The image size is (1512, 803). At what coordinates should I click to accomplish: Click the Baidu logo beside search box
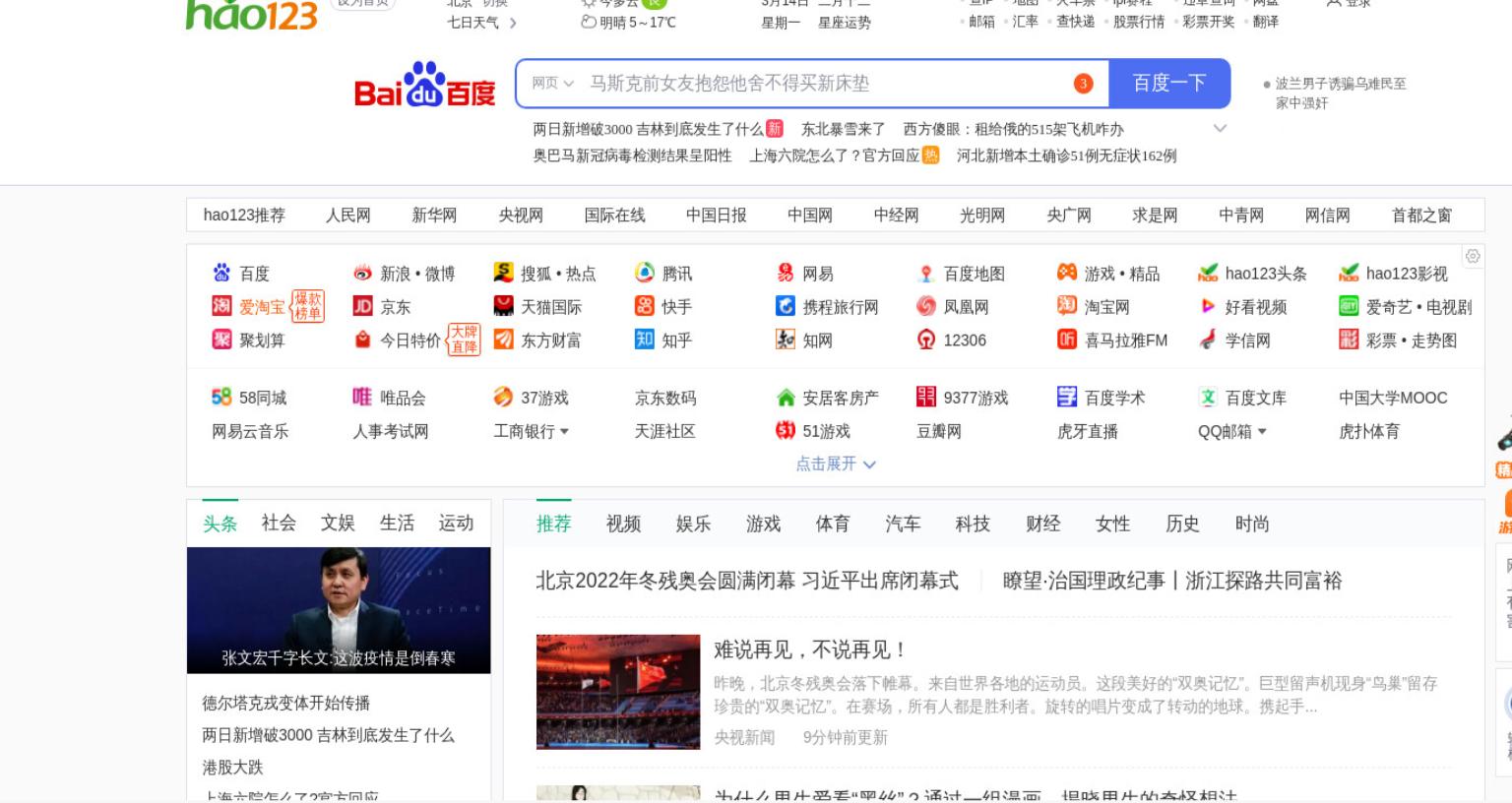[x=424, y=85]
